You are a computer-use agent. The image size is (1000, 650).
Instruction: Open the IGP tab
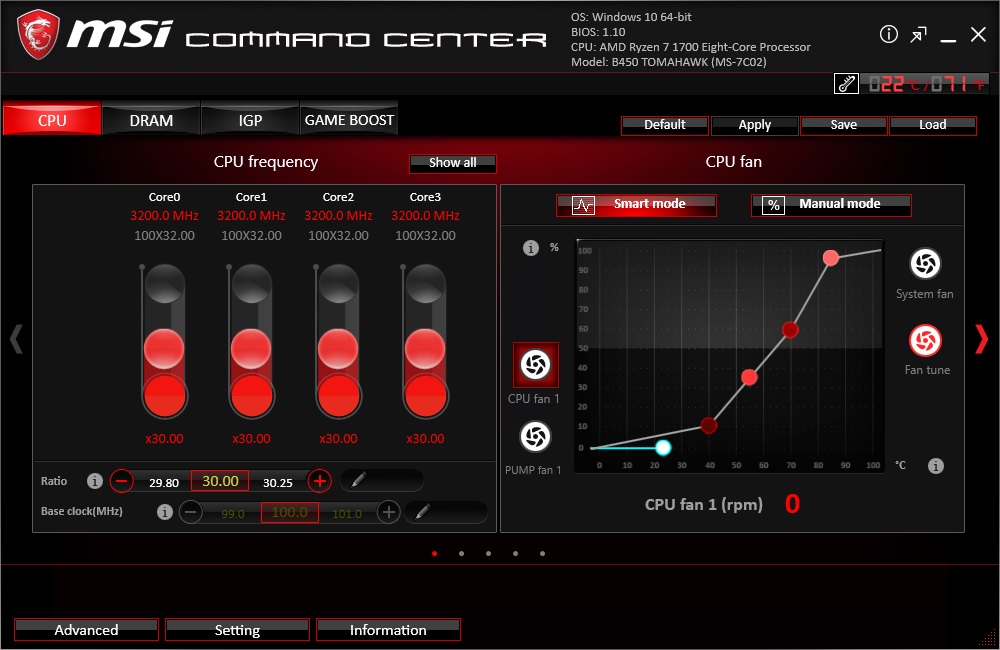coord(250,119)
